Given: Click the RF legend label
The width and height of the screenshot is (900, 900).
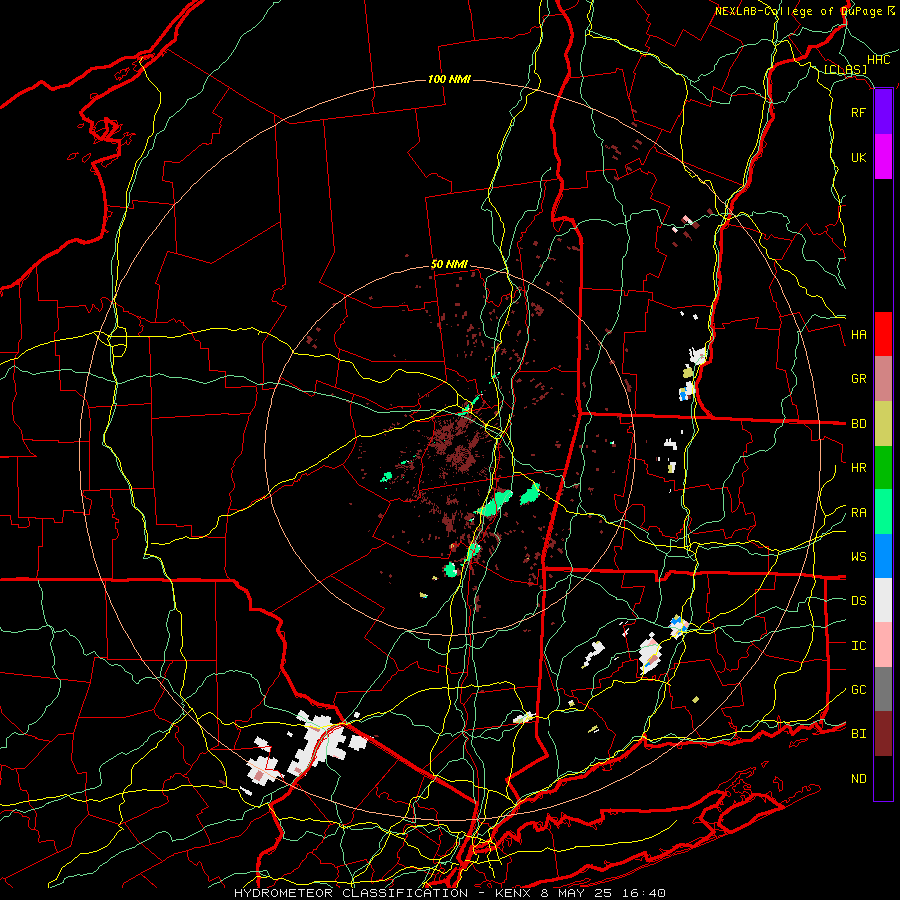Looking at the screenshot, I should 858,112.
